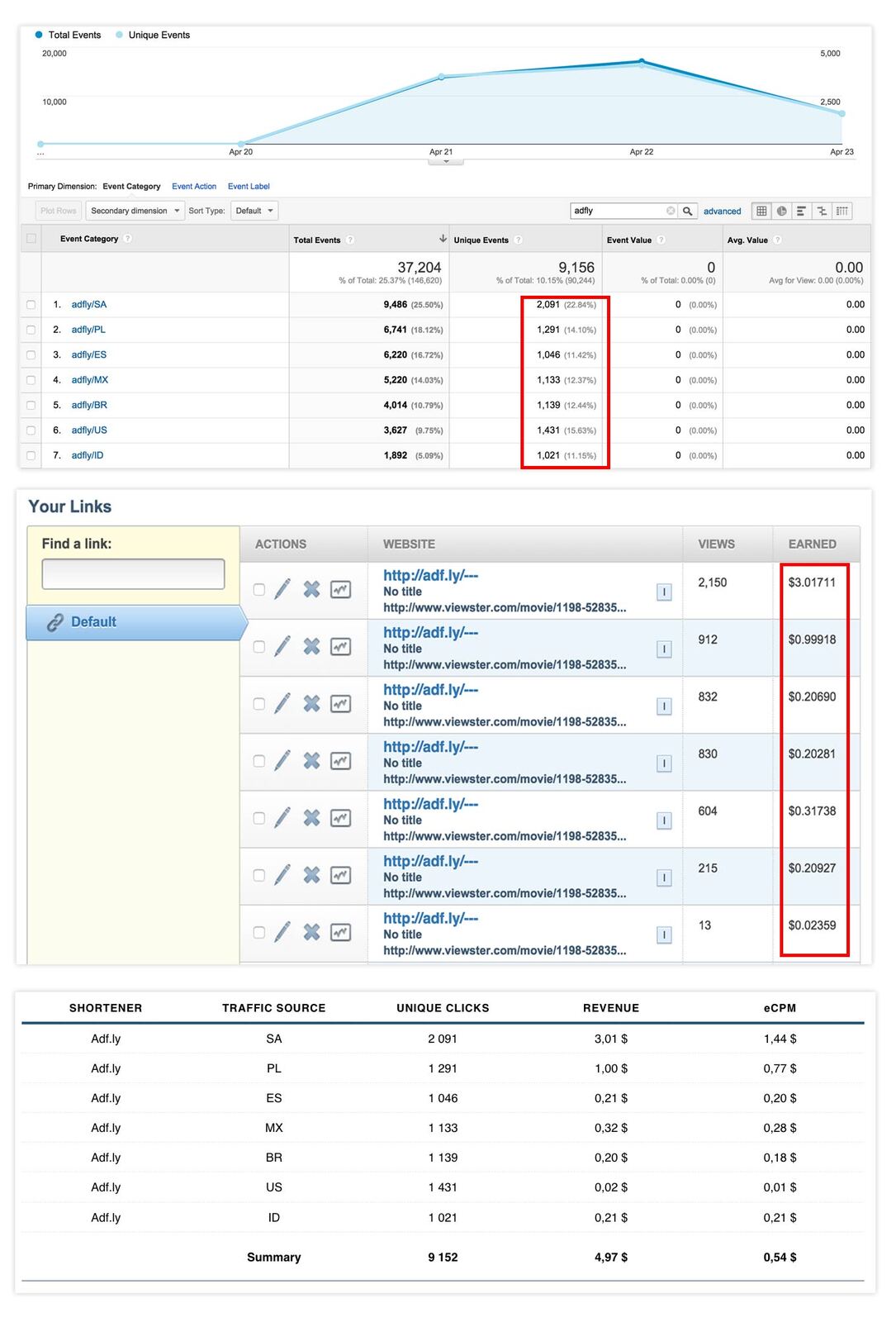Delete the link with 912 views

[x=311, y=646]
